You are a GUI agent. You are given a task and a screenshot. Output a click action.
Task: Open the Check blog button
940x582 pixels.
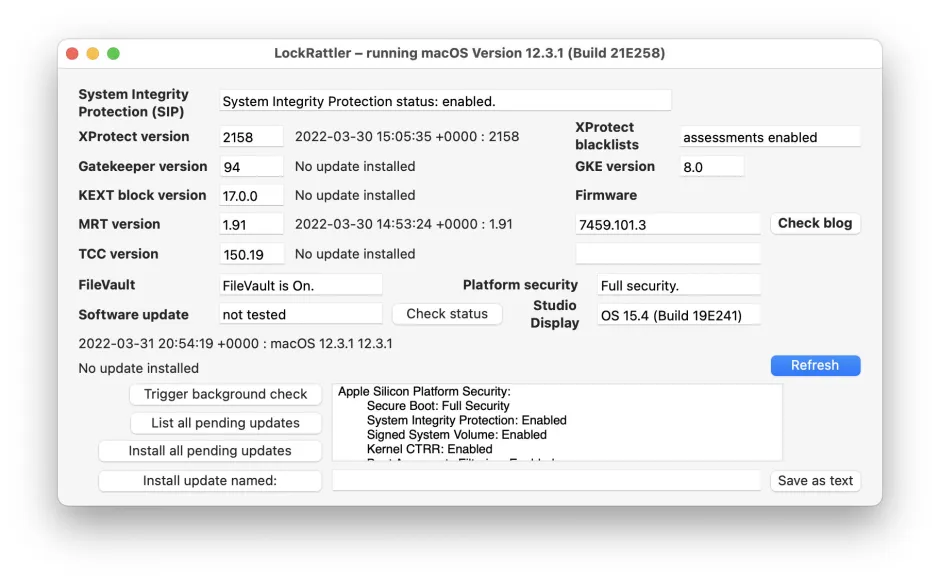815,224
